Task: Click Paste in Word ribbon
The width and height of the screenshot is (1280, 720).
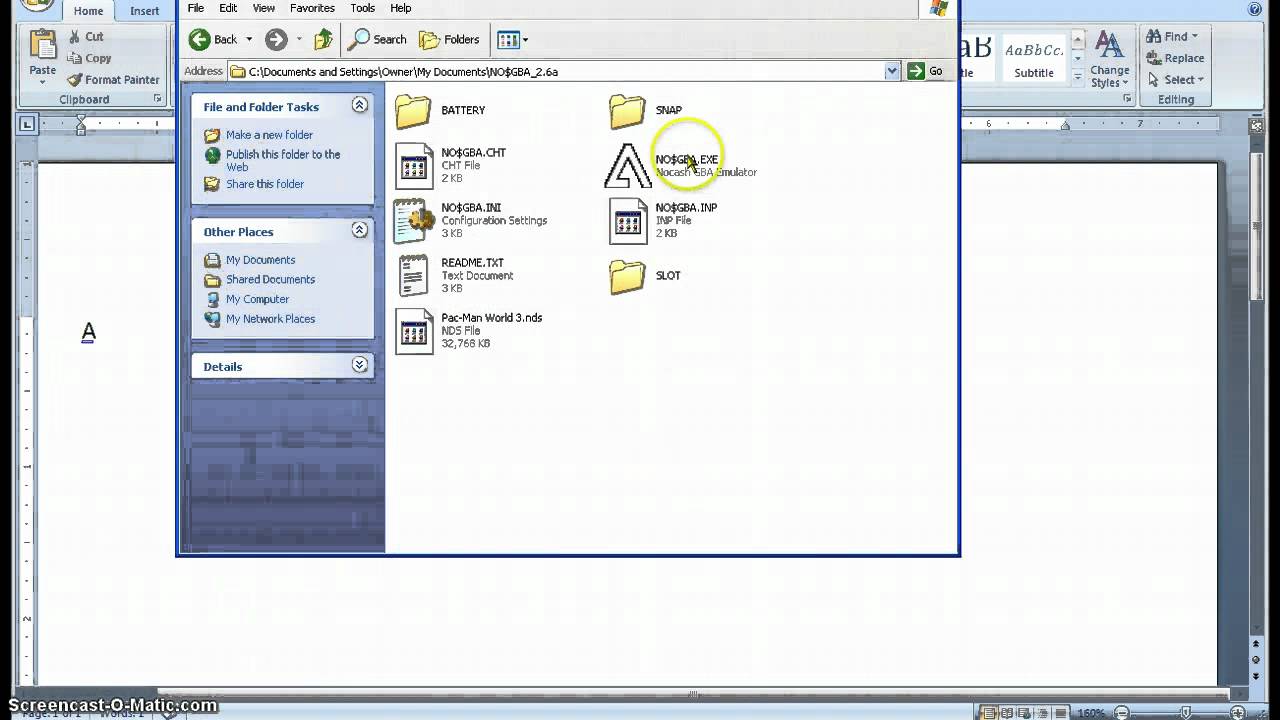Action: coord(42,54)
